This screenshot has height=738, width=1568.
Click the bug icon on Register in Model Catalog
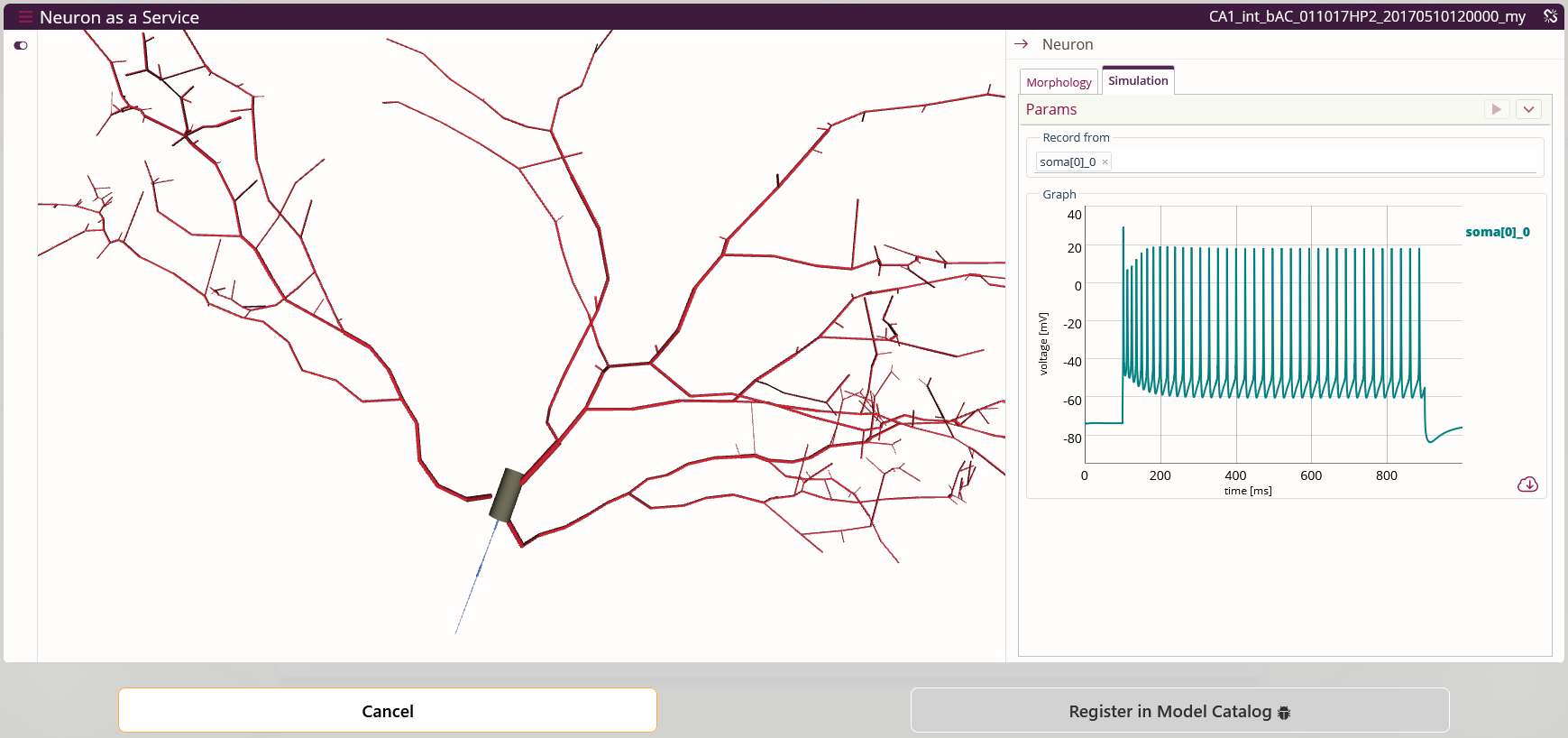[1284, 713]
